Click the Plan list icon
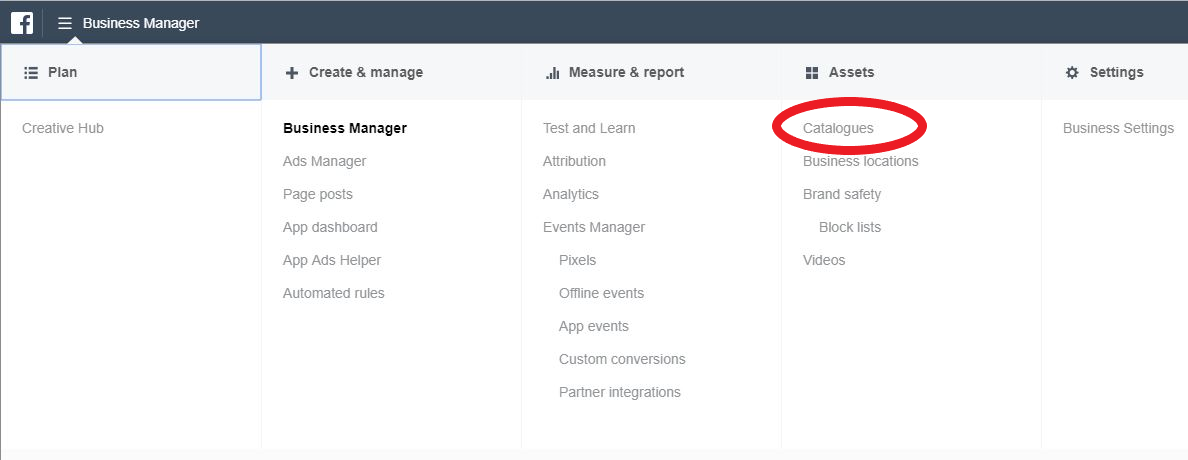 point(31,73)
